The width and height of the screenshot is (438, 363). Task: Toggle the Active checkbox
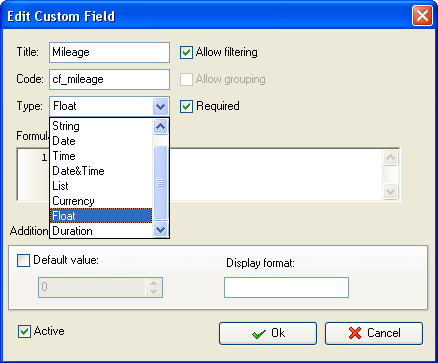pyautogui.click(x=24, y=331)
